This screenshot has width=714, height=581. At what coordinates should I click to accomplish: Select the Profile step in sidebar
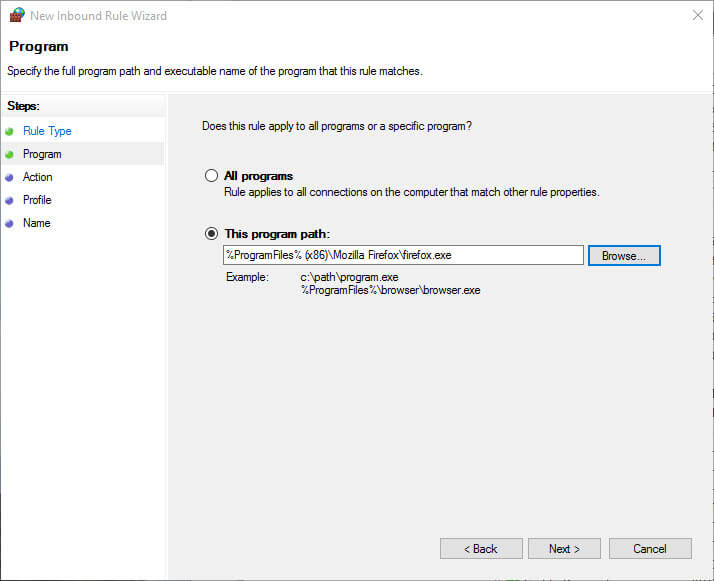point(37,200)
